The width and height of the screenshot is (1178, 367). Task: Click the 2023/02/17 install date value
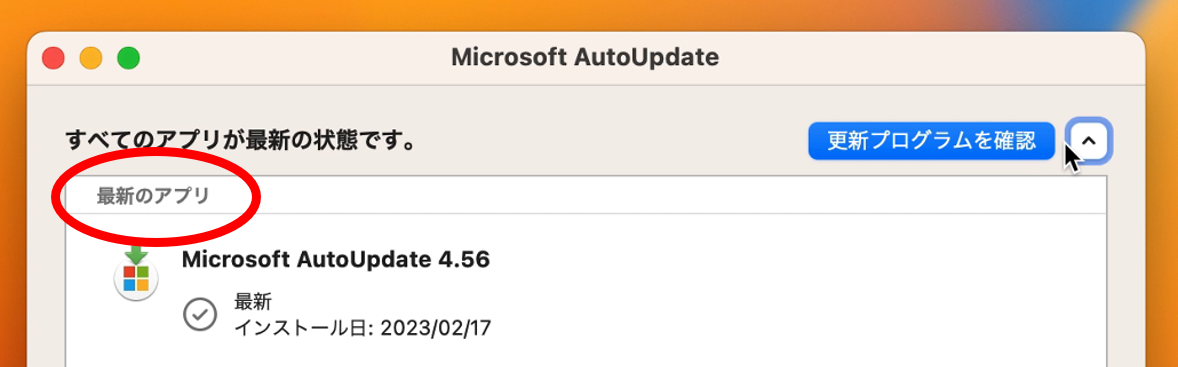[436, 329]
